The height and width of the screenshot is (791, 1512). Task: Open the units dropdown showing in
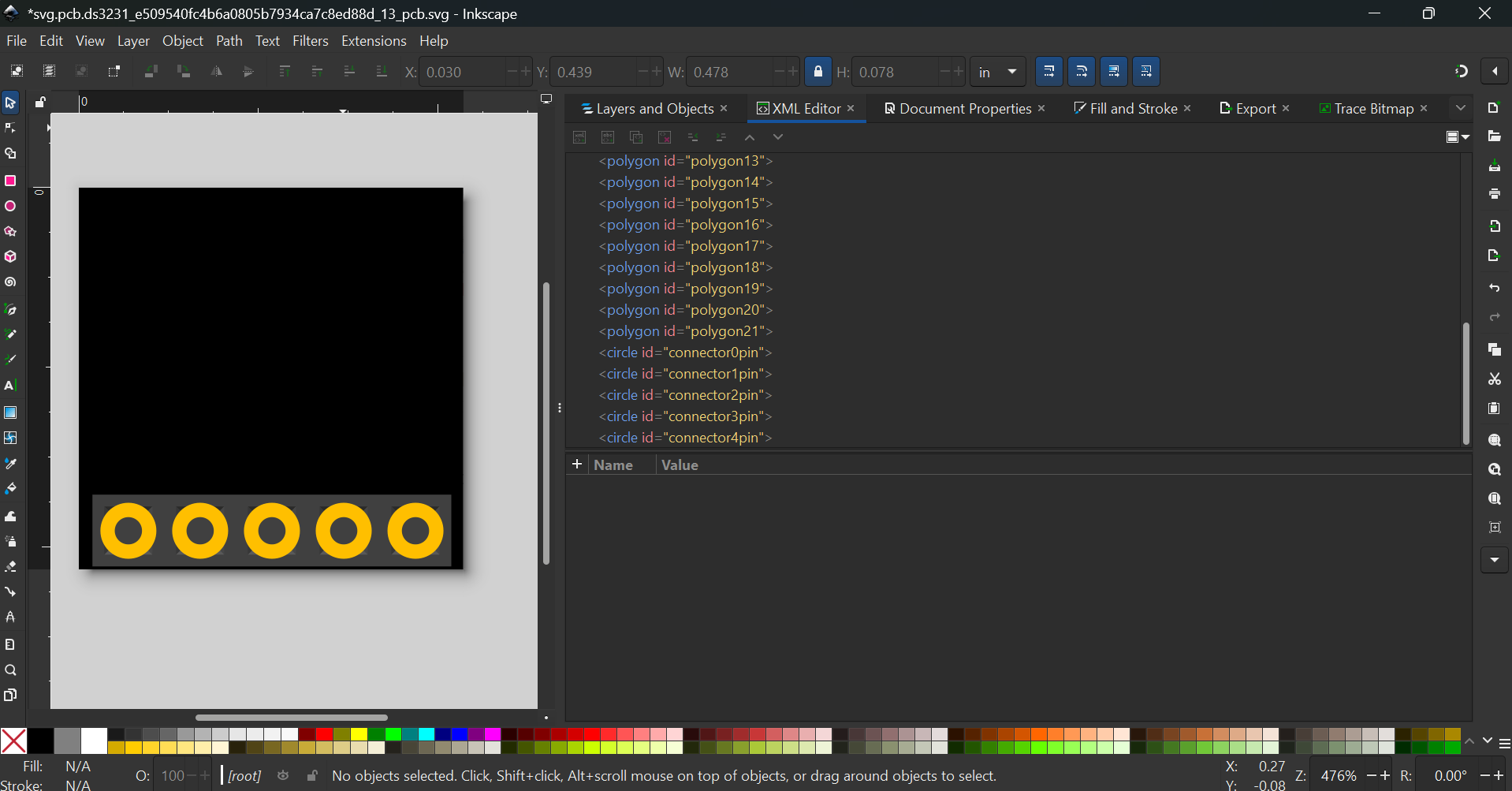997,72
